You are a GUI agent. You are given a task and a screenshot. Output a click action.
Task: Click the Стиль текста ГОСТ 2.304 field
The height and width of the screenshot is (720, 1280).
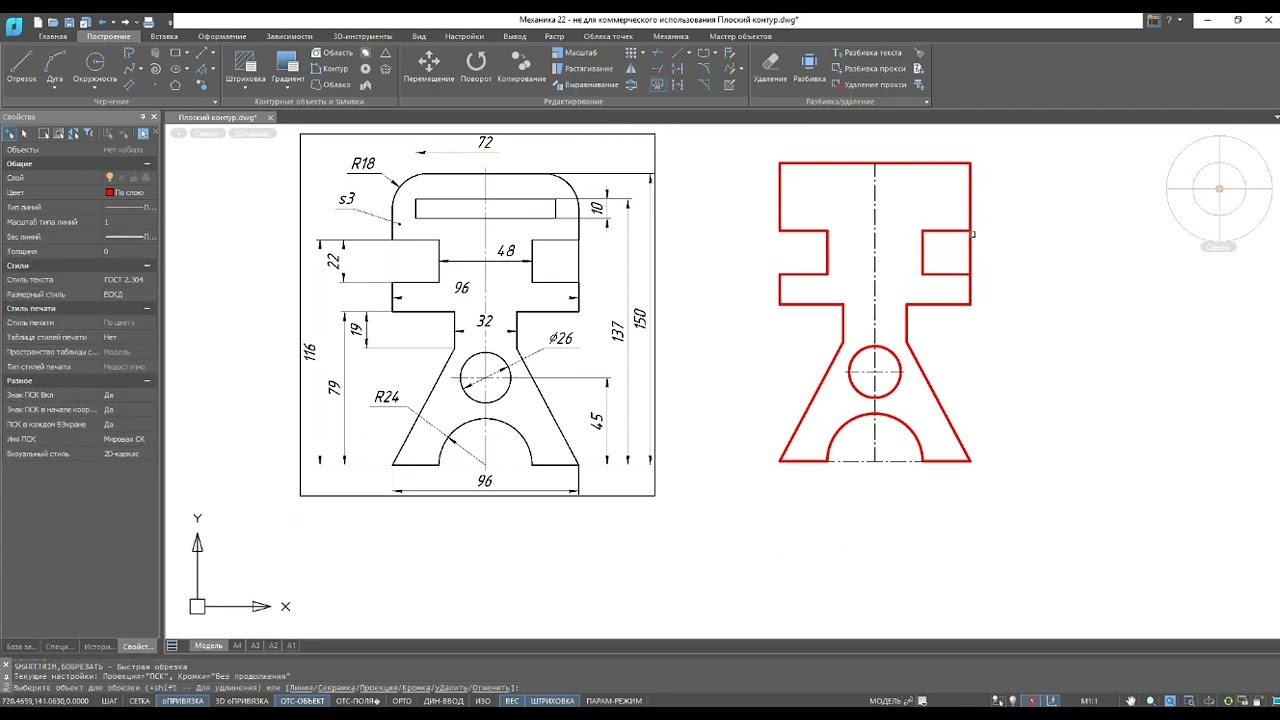130,280
